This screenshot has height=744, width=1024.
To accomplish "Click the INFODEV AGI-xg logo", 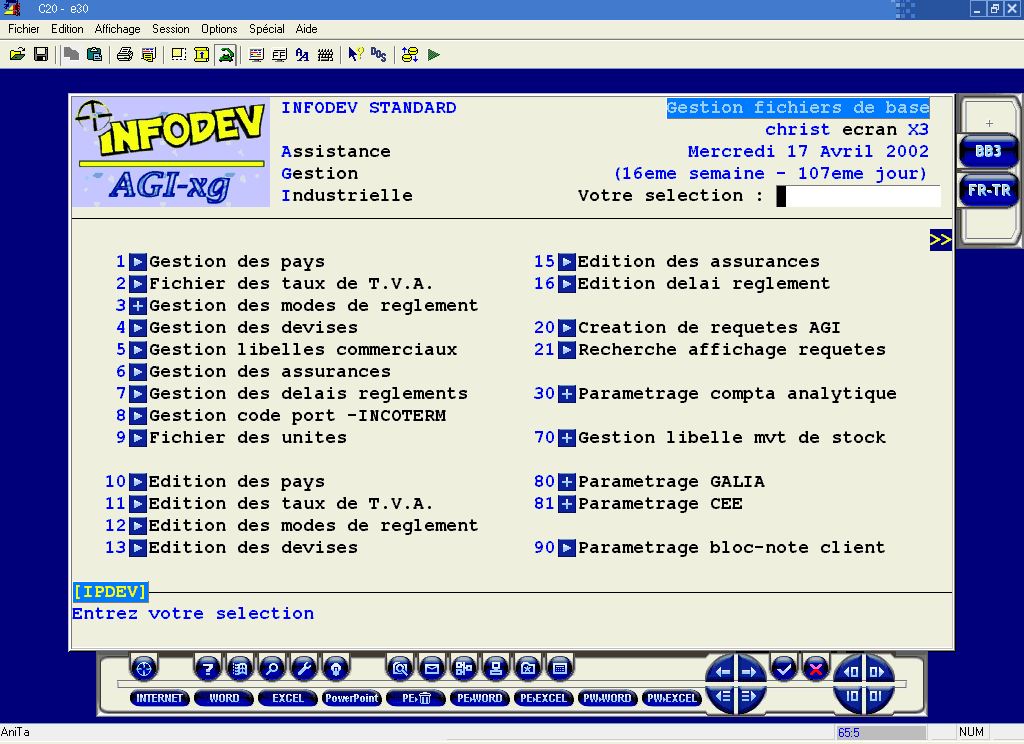I will point(171,152).
